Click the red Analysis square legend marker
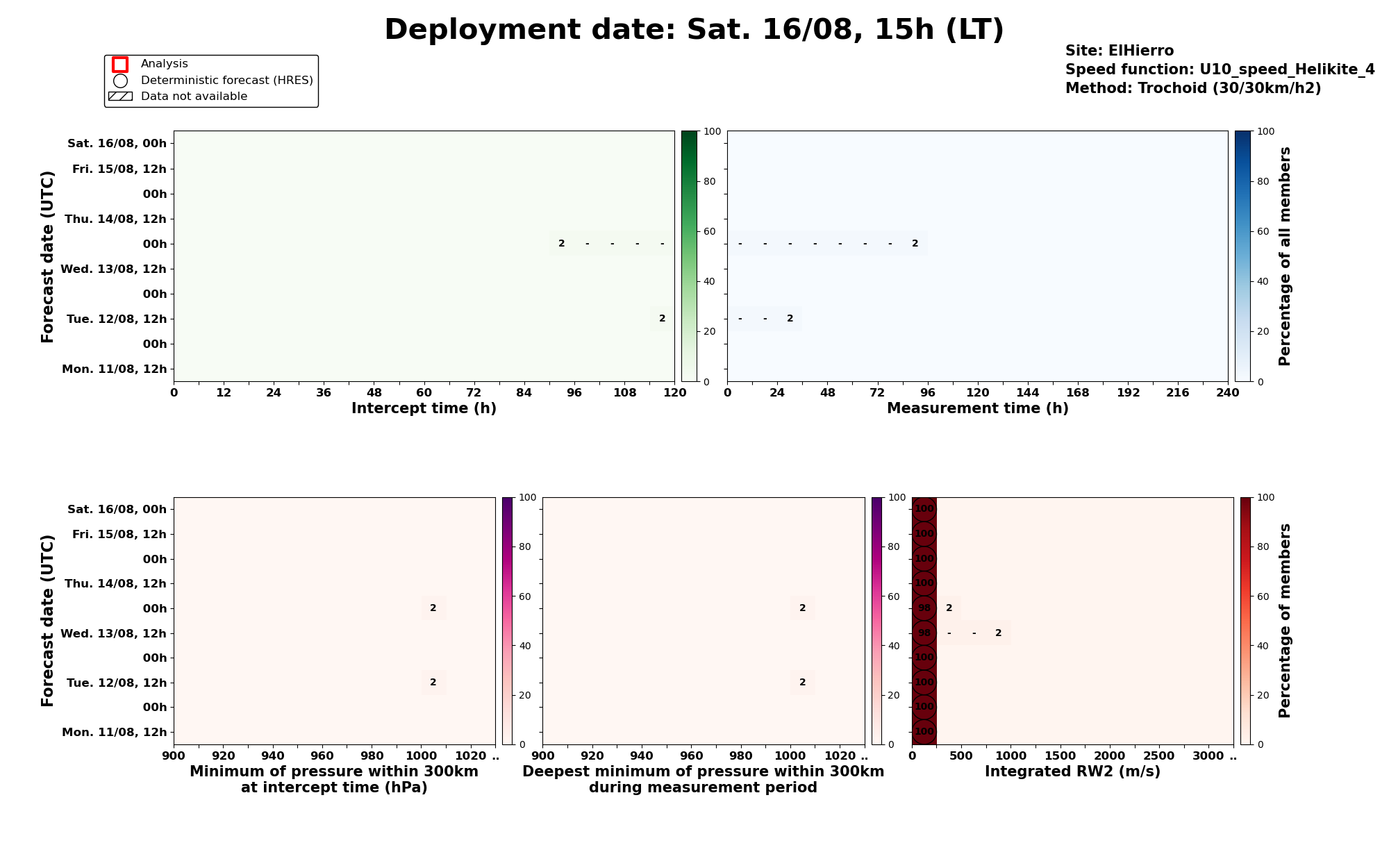This screenshot has height=868, width=1389. coord(120,64)
